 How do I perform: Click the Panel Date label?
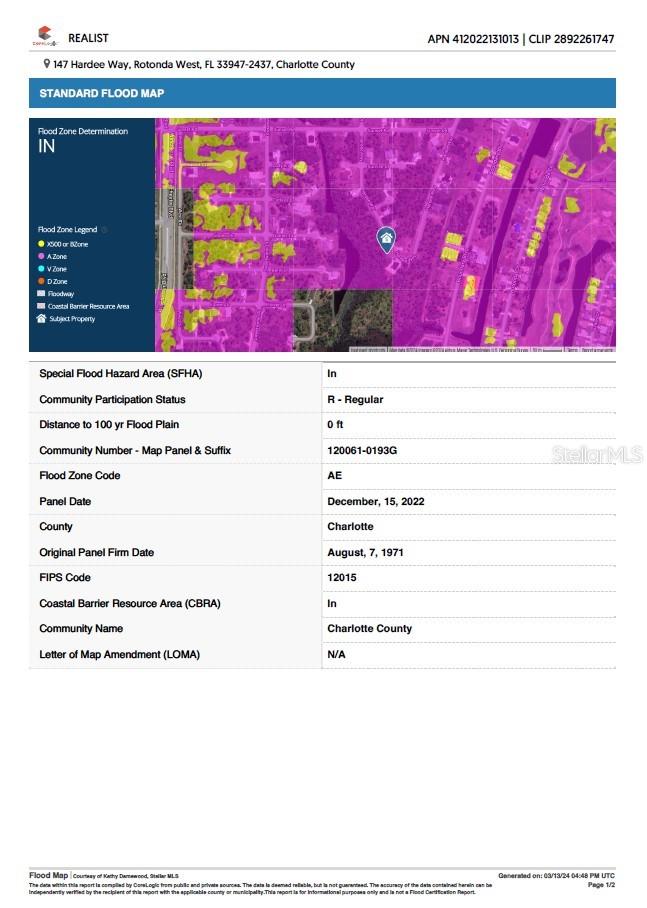(65, 501)
